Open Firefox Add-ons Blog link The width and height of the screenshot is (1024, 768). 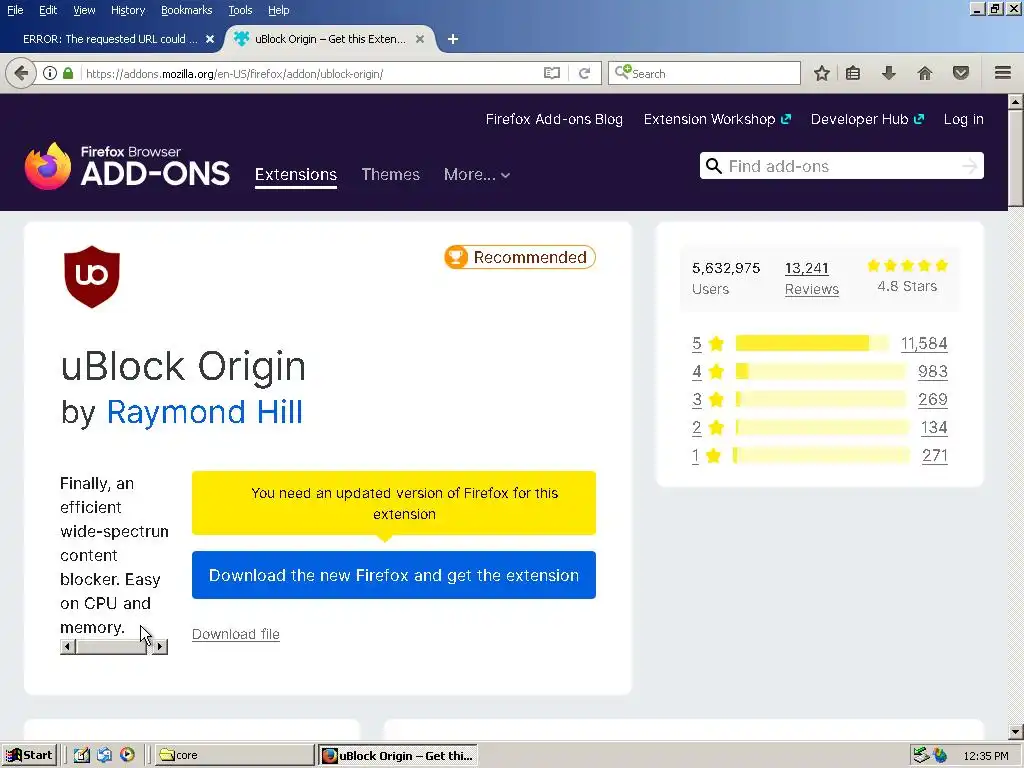(x=554, y=119)
